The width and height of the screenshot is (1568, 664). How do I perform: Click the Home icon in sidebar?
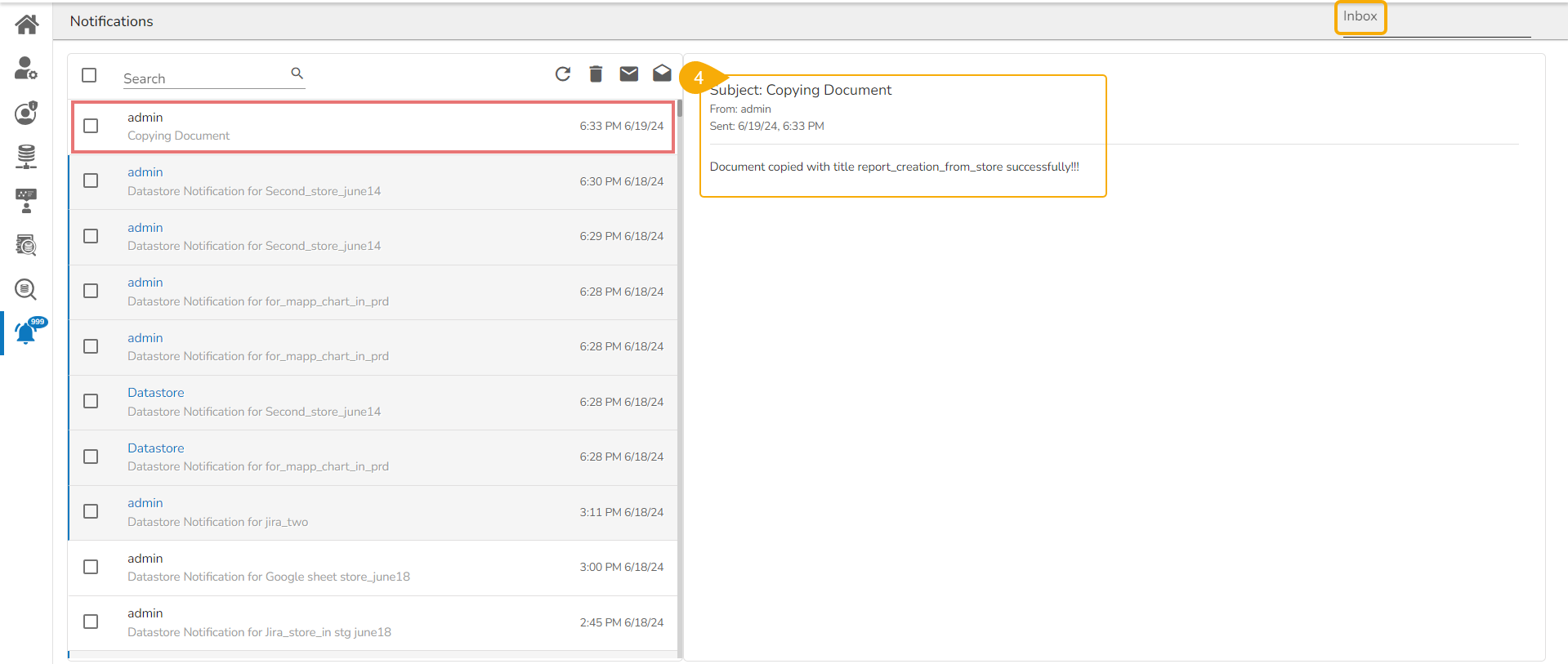(x=26, y=25)
